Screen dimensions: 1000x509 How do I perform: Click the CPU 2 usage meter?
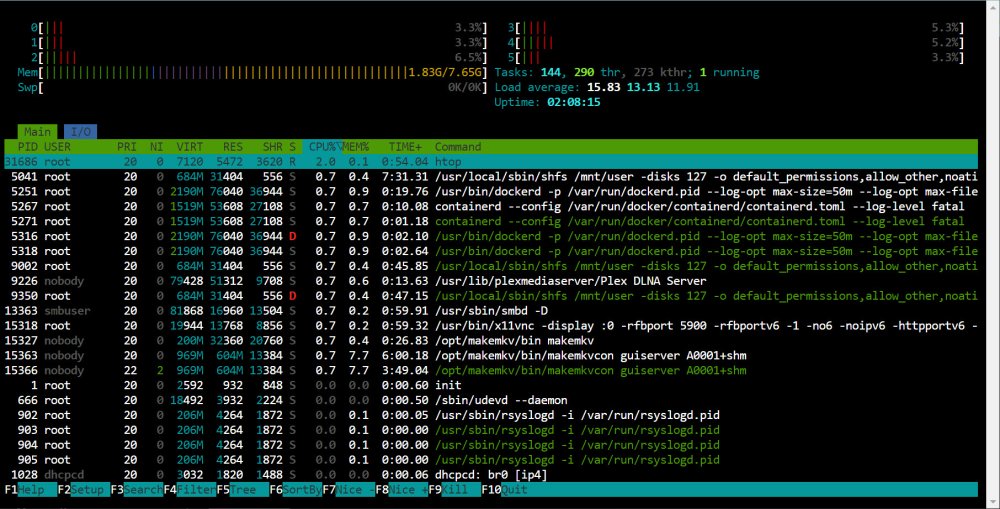259,57
